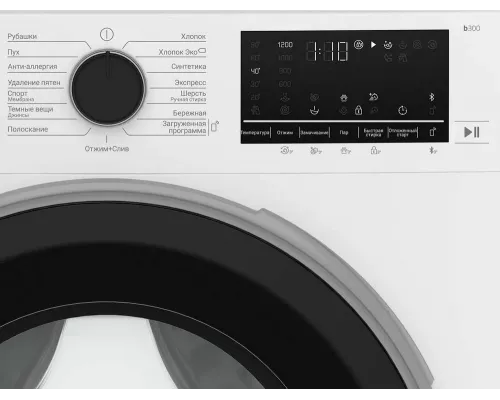500x400 pixels.
Task: Click the Темные вещи program label
Action: point(30,111)
